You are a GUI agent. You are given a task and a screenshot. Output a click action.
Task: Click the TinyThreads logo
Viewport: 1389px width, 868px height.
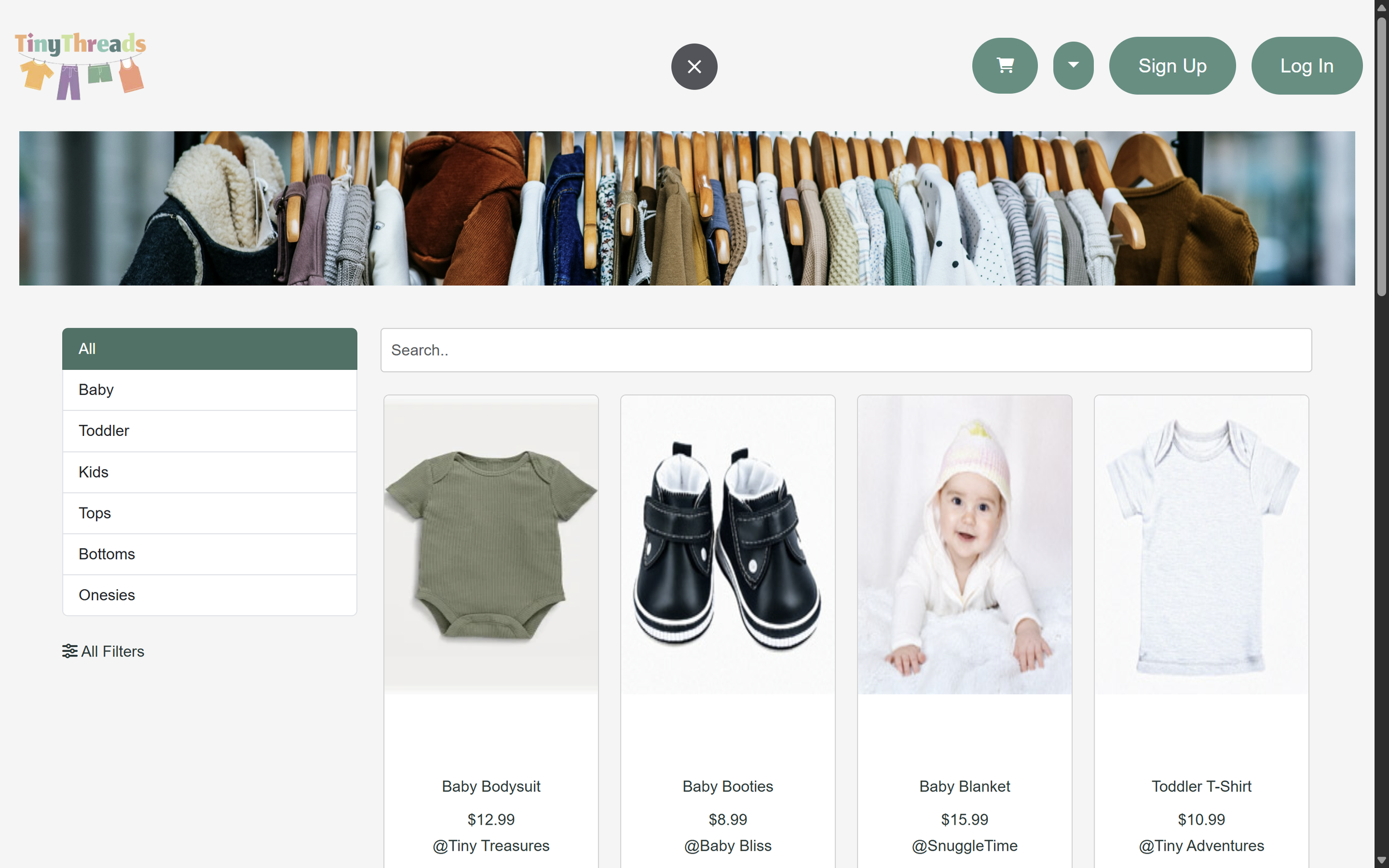pos(80,66)
